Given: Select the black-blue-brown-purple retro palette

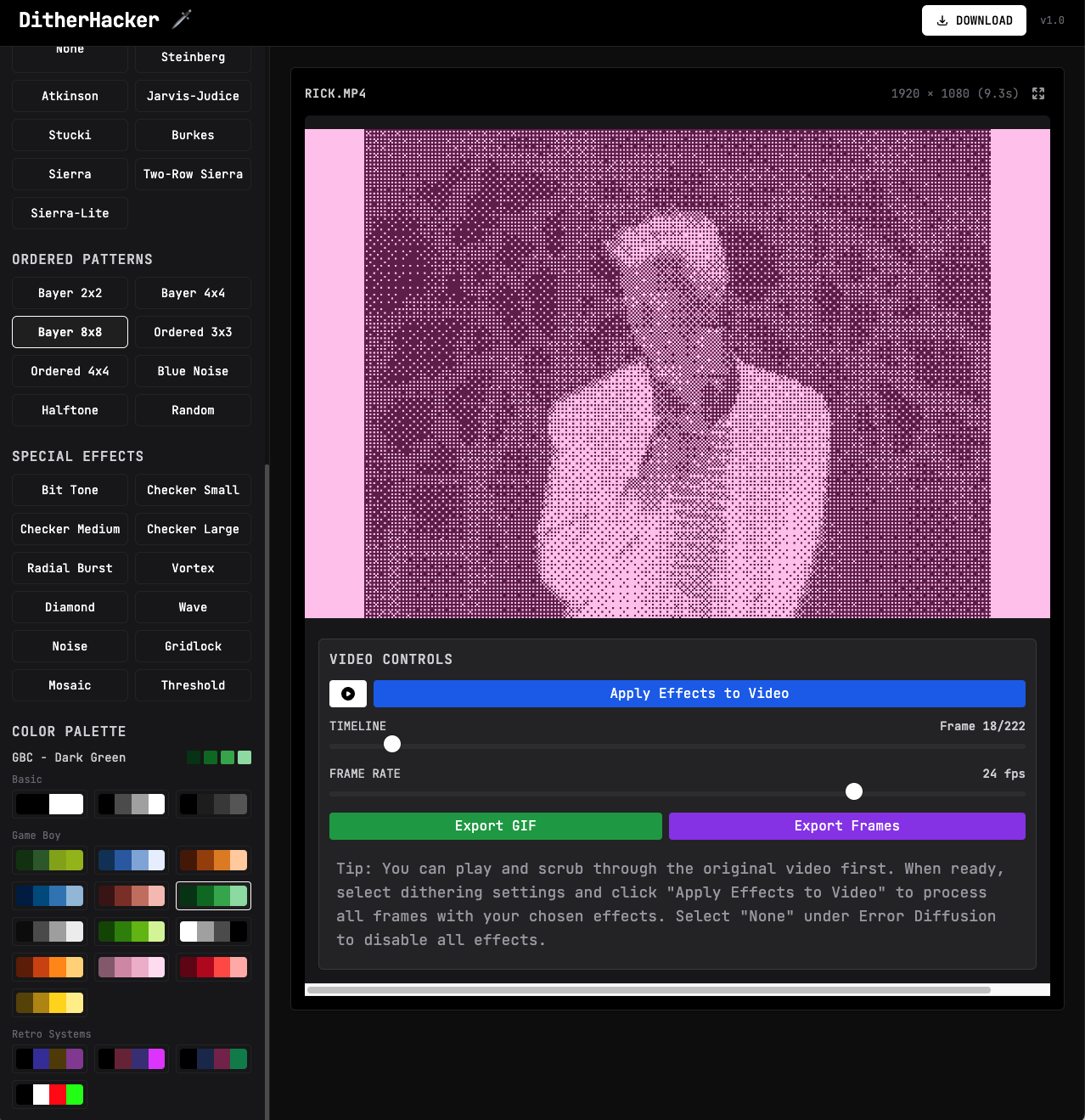Looking at the screenshot, I should tap(49, 1059).
